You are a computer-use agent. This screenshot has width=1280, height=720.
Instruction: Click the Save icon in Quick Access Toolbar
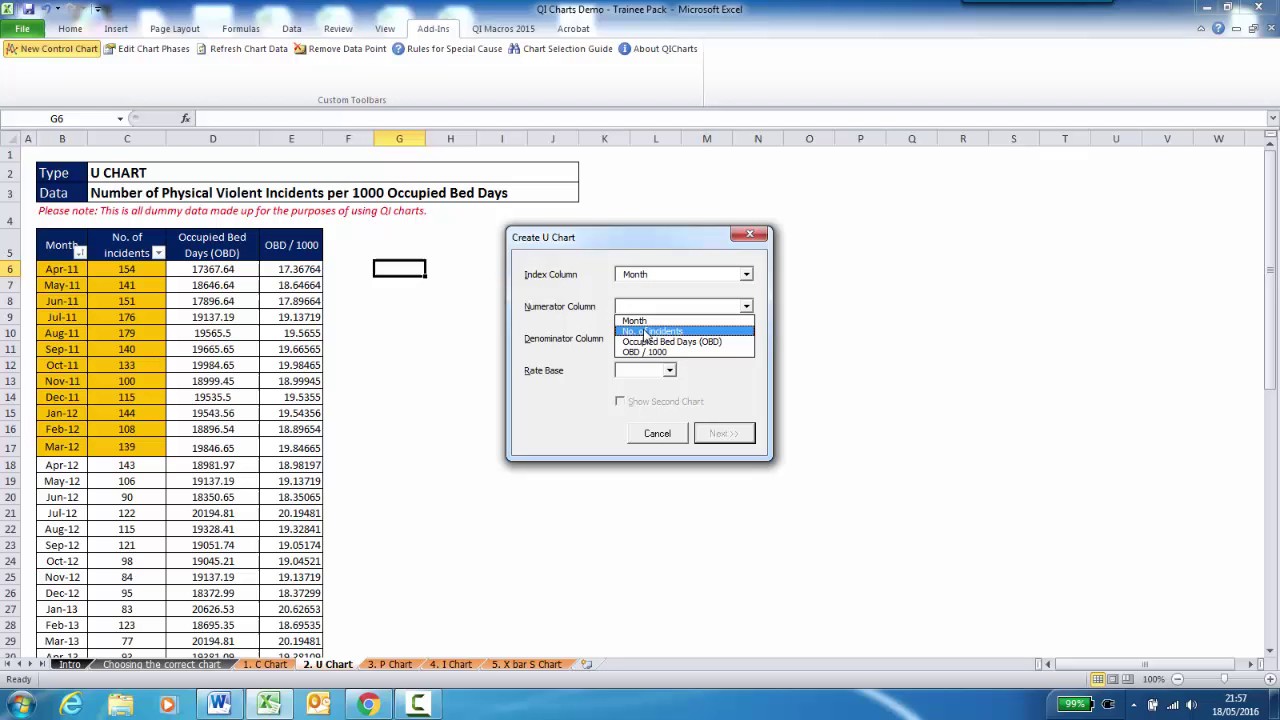click(28, 9)
